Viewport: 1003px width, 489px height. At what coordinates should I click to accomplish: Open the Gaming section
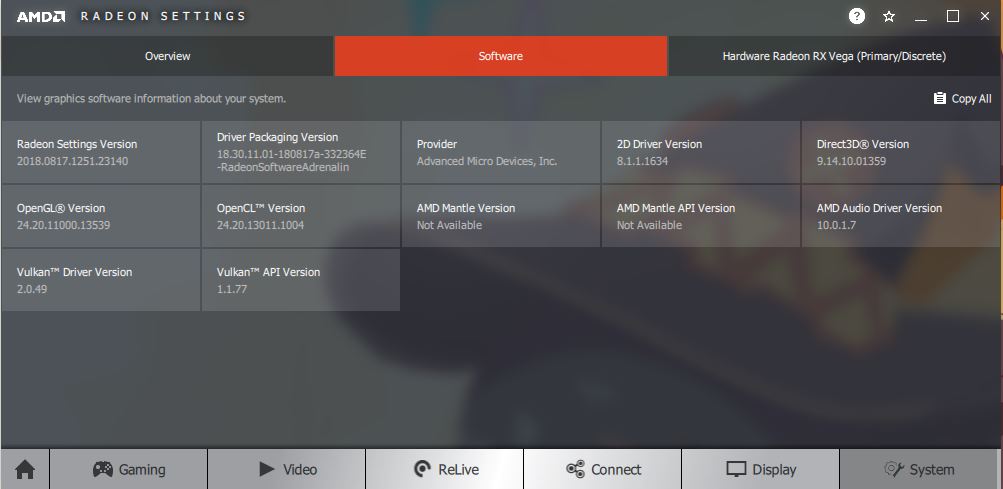129,469
